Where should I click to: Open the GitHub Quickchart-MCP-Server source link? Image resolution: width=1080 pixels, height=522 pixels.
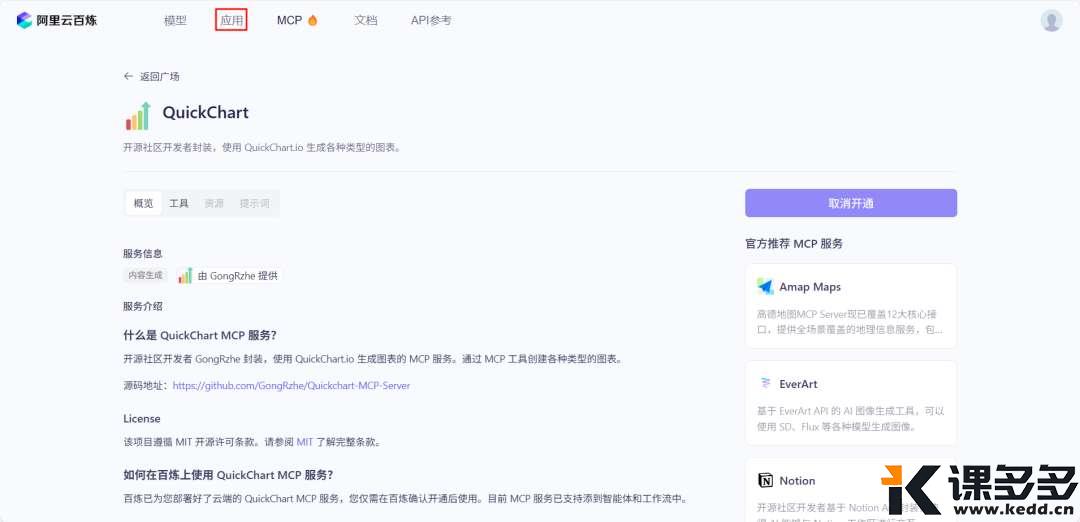click(291, 386)
